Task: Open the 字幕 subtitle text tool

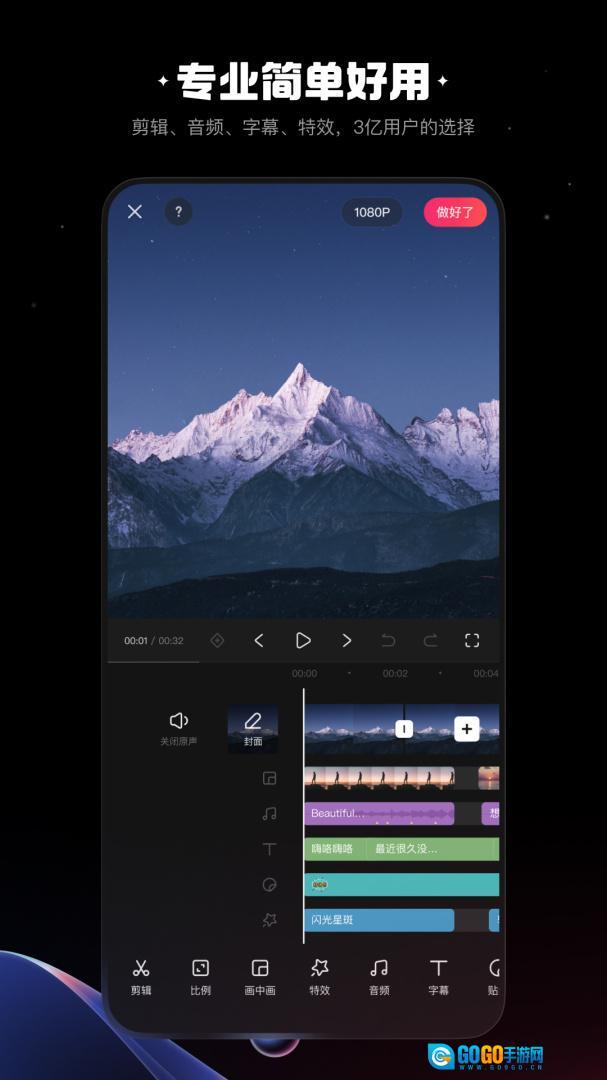Action: tap(438, 976)
